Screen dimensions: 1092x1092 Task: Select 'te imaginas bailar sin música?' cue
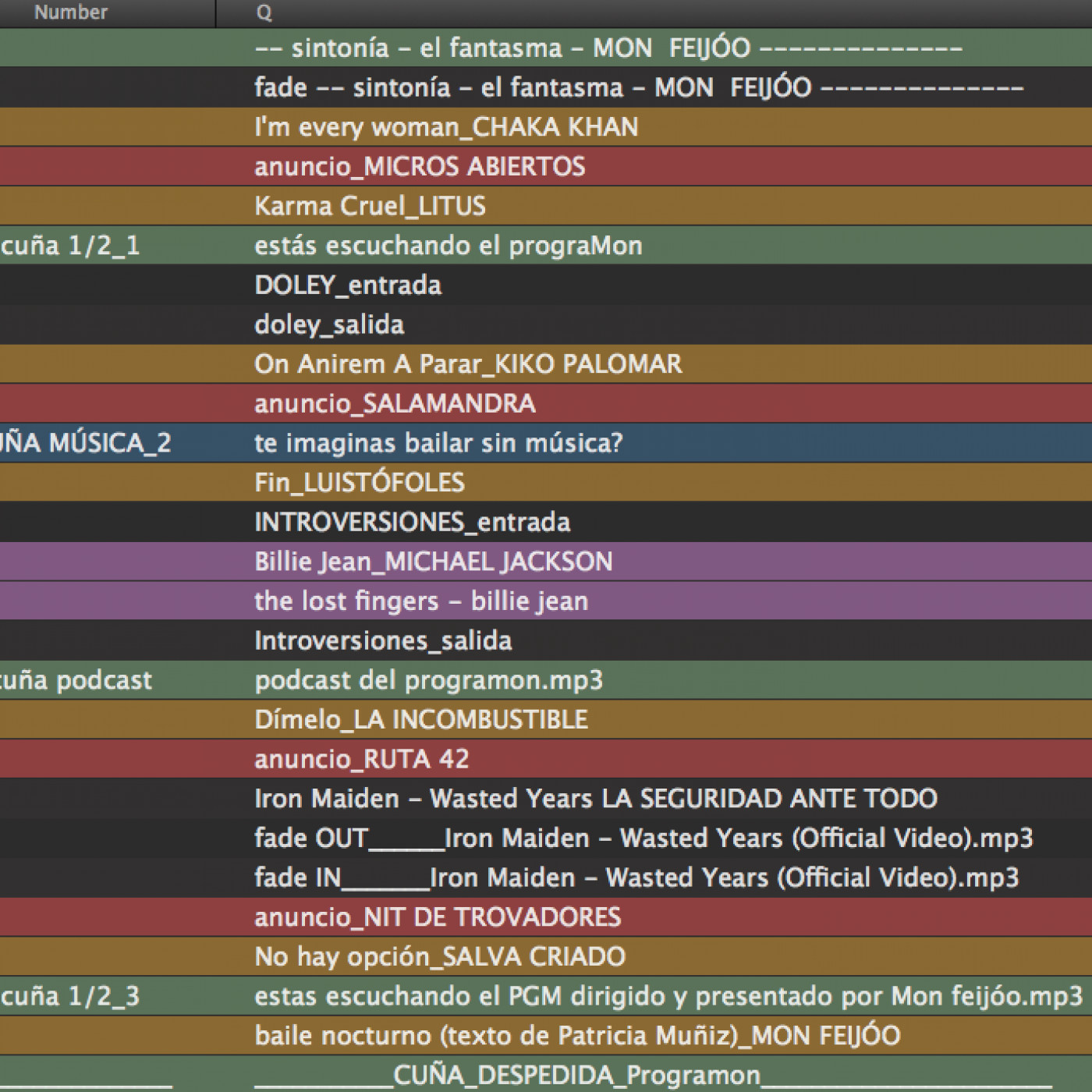click(x=438, y=443)
